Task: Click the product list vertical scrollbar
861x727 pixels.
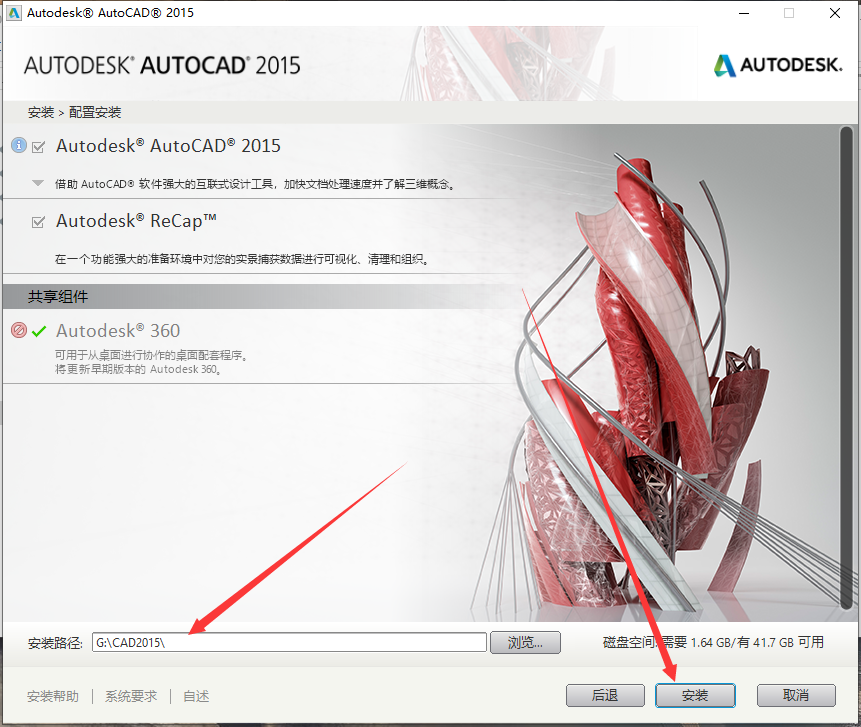Action: tap(846, 367)
